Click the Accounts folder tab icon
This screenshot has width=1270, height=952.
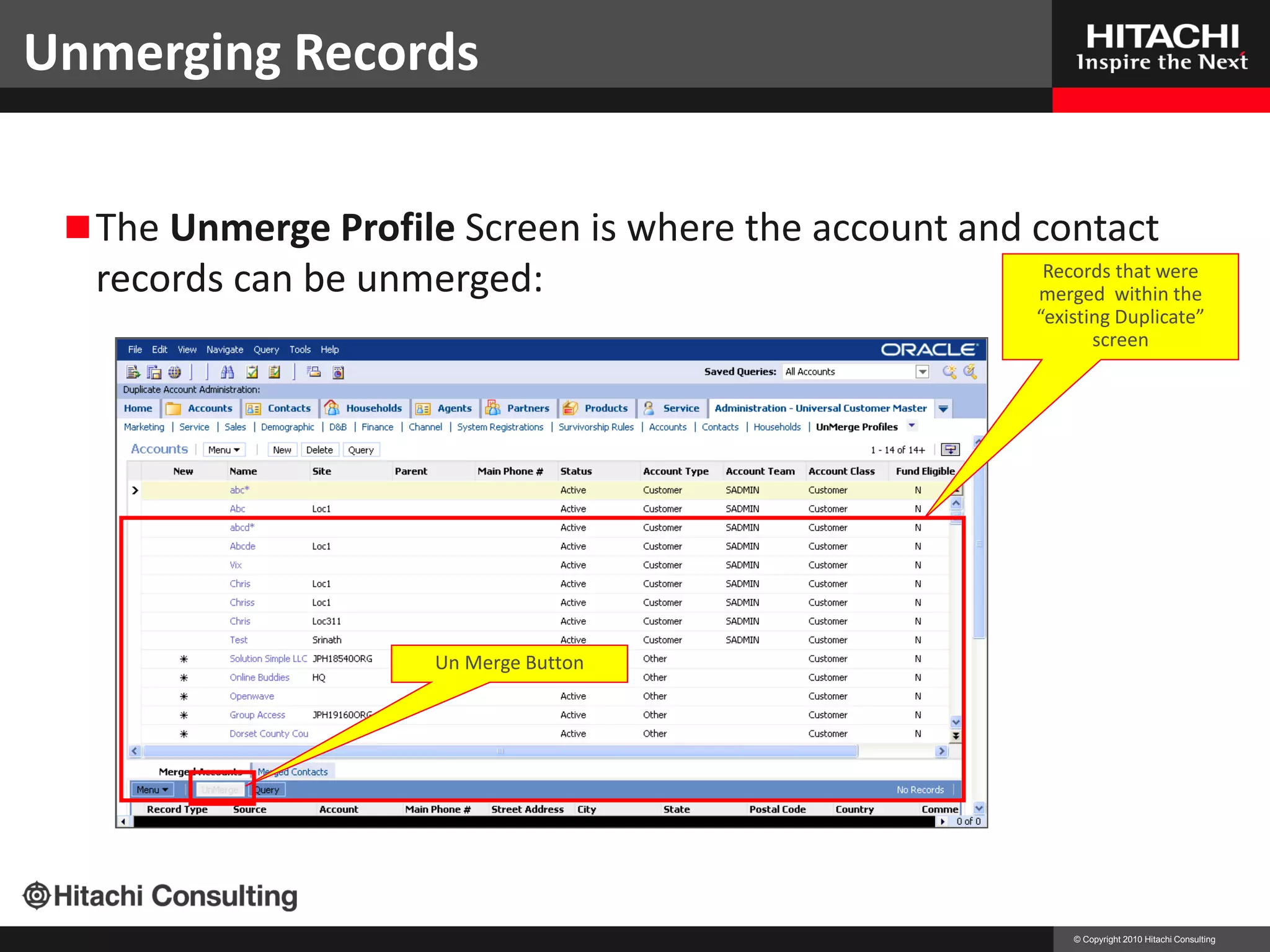click(174, 408)
